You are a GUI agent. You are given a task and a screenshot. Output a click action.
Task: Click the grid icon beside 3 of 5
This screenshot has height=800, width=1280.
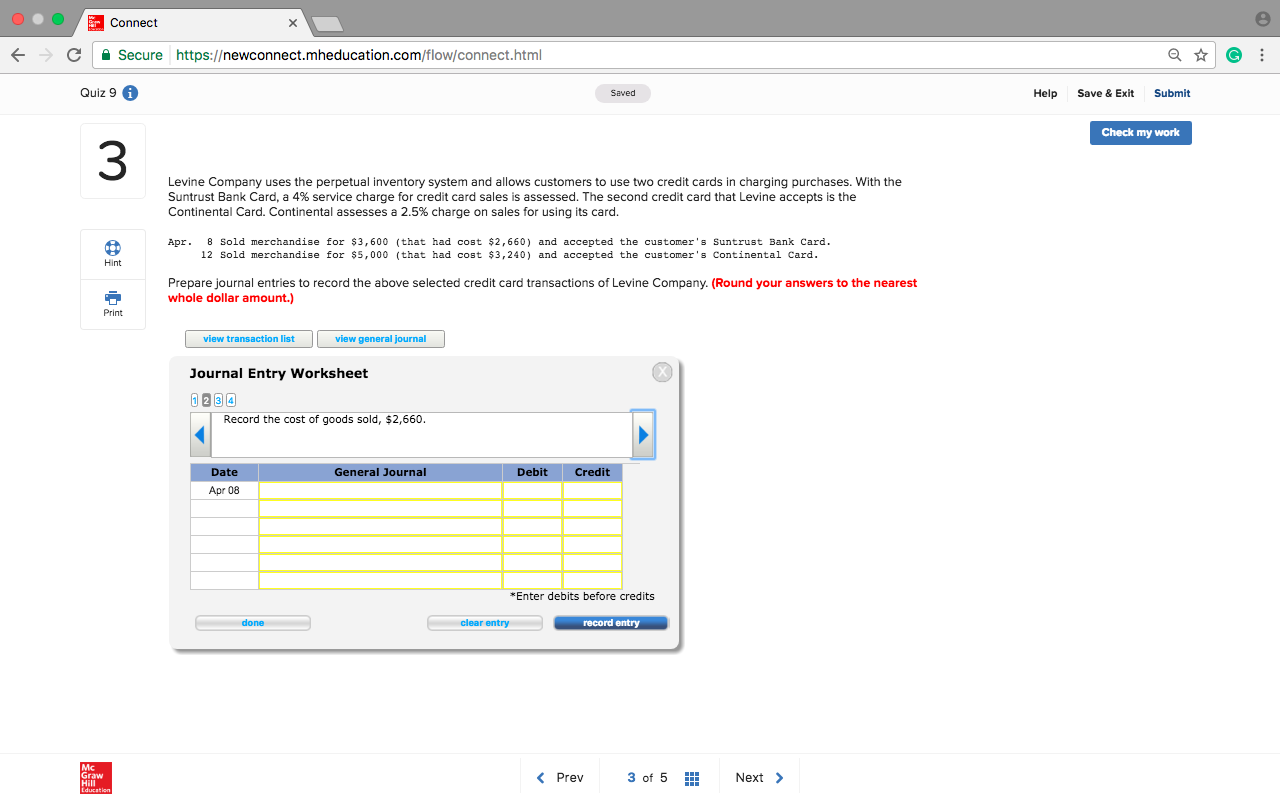pyautogui.click(x=691, y=777)
